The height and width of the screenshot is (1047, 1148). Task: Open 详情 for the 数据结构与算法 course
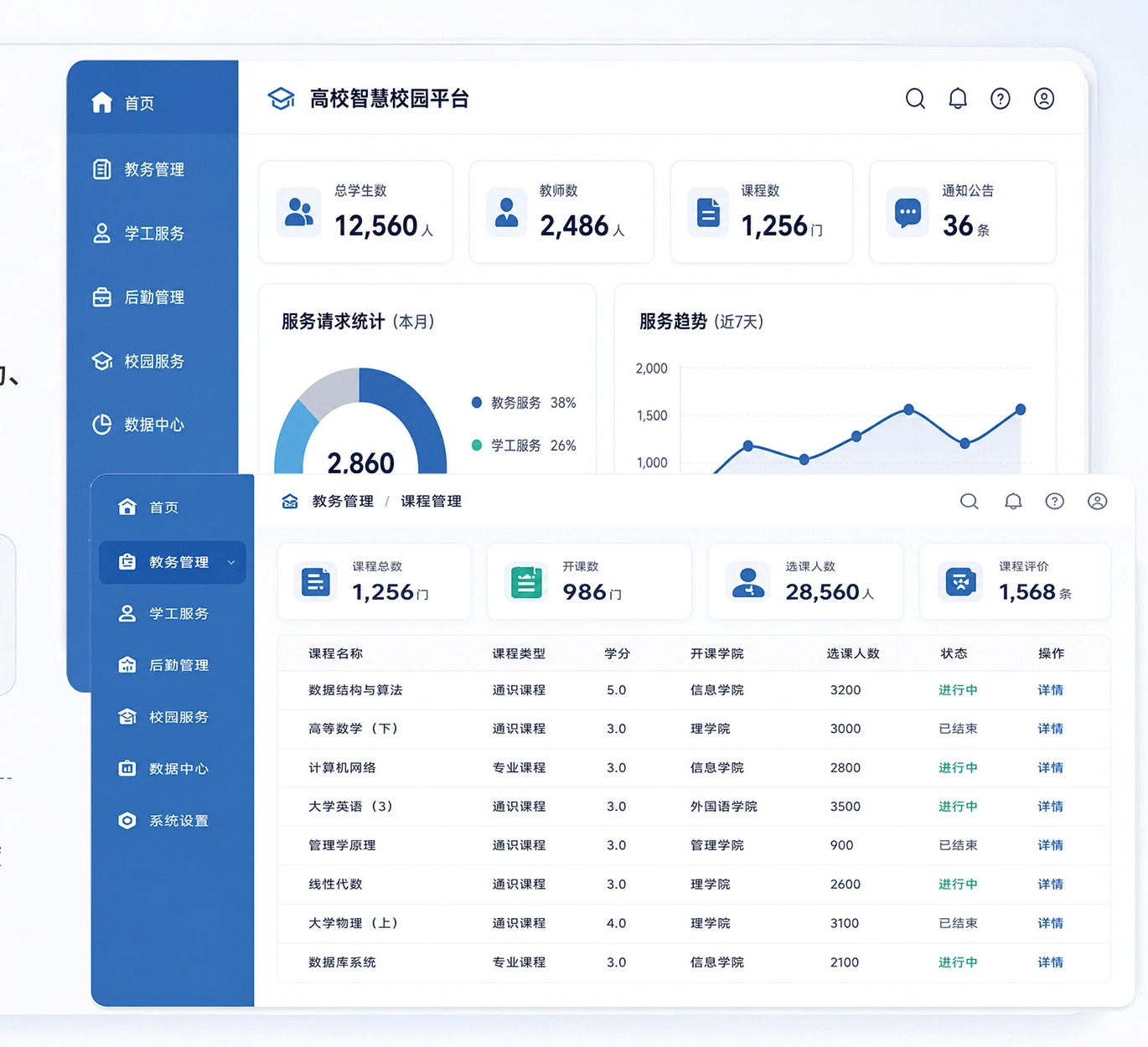point(1050,689)
